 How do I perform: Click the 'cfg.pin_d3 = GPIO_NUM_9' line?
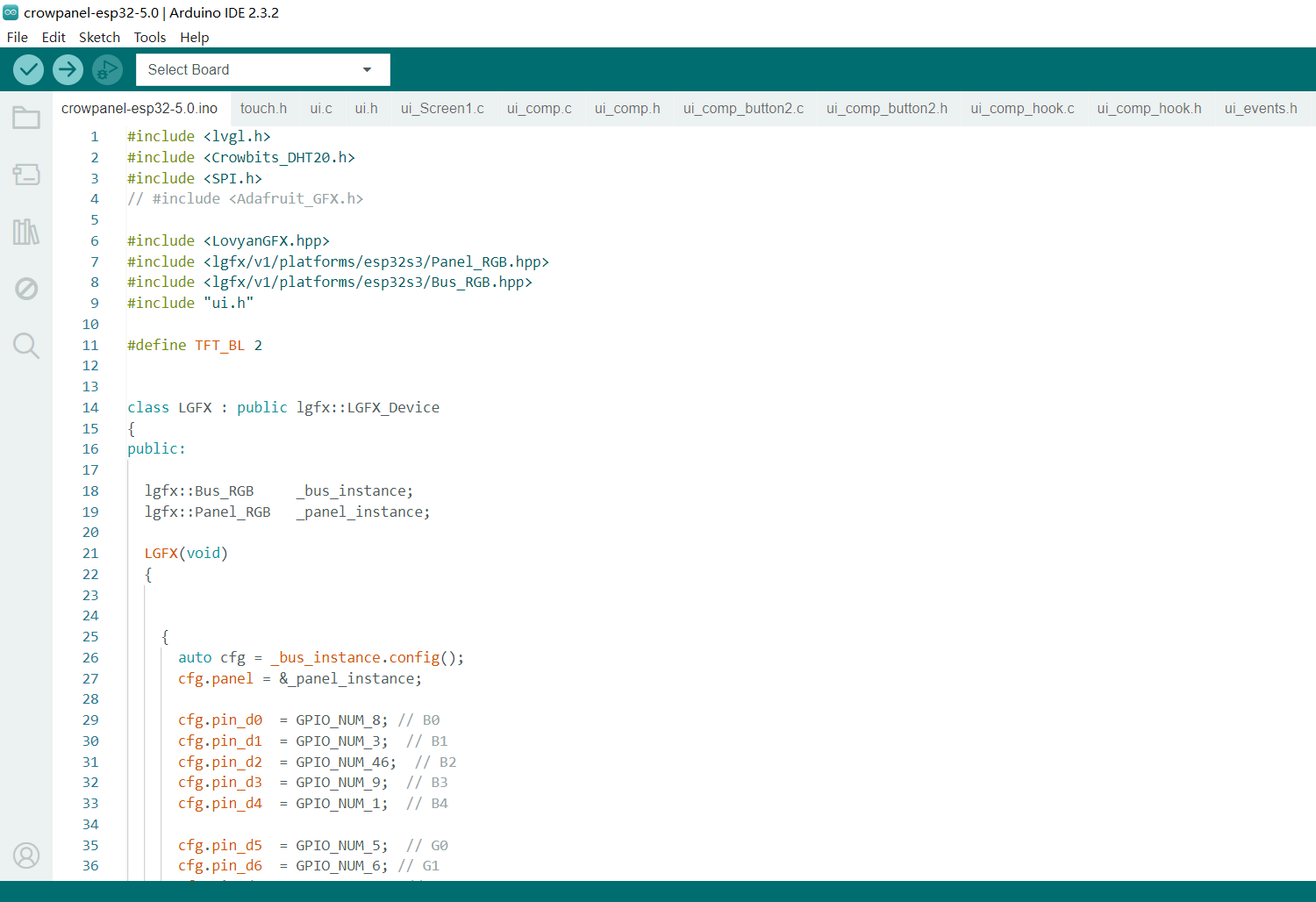[313, 783]
